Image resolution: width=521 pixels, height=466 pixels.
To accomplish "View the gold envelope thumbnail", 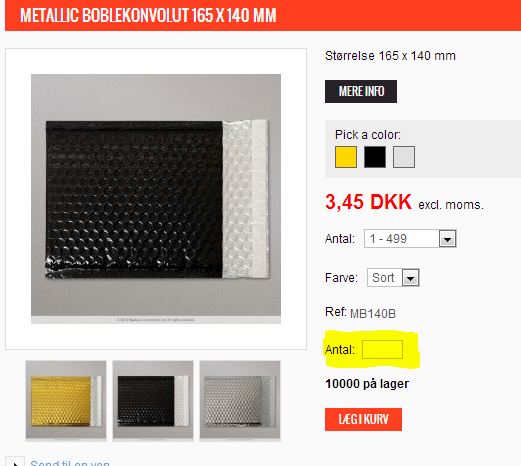I will click(66, 401).
